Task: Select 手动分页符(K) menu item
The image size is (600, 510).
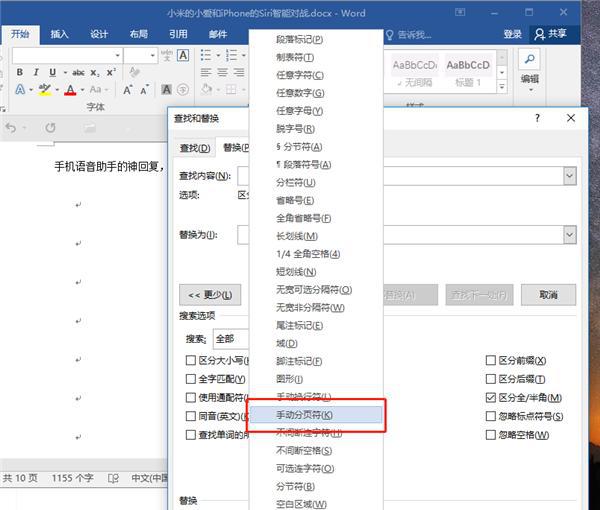Action: click(316, 415)
